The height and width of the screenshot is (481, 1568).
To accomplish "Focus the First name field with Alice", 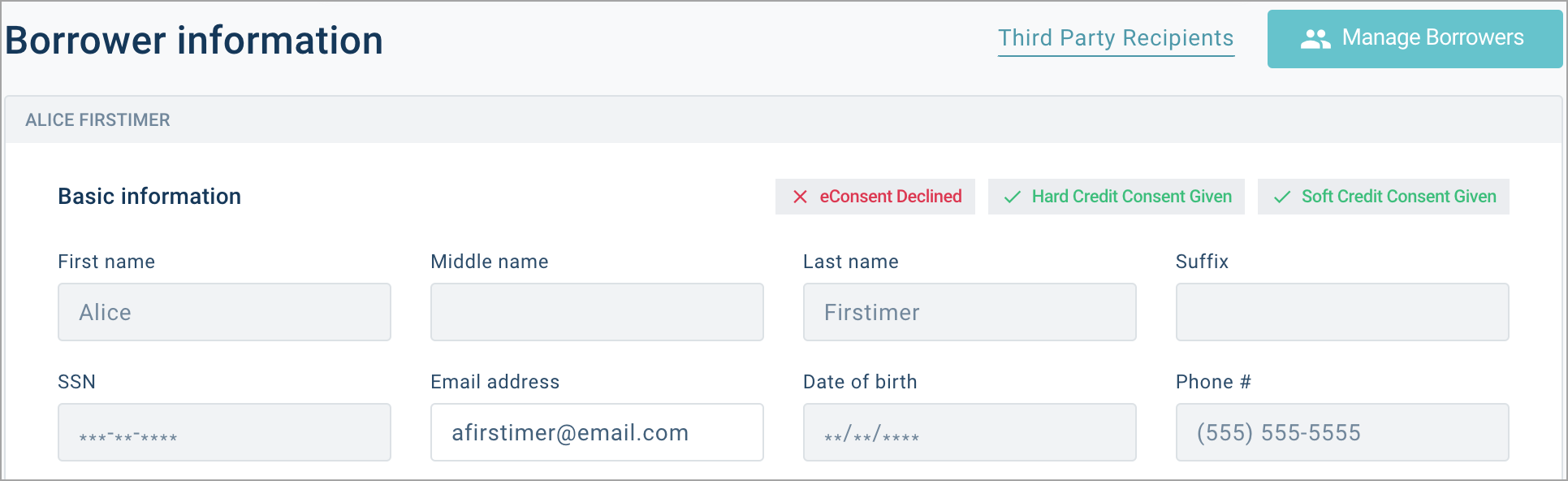I will (x=224, y=312).
